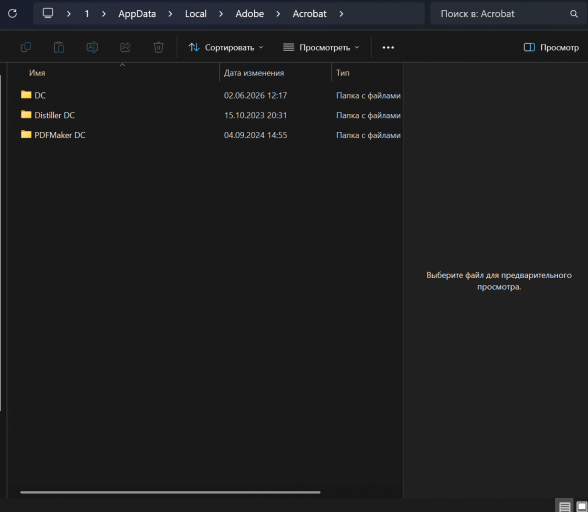Viewport: 588px width, 512px height.
Task: Click Папка с файлами in DC row
Action: pyautogui.click(x=368, y=96)
